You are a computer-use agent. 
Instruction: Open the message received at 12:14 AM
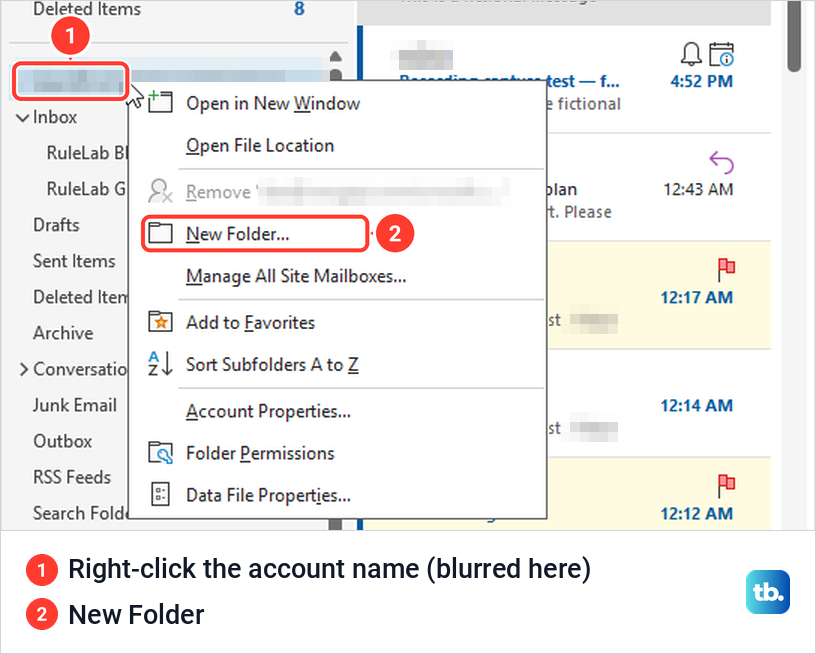(658, 403)
